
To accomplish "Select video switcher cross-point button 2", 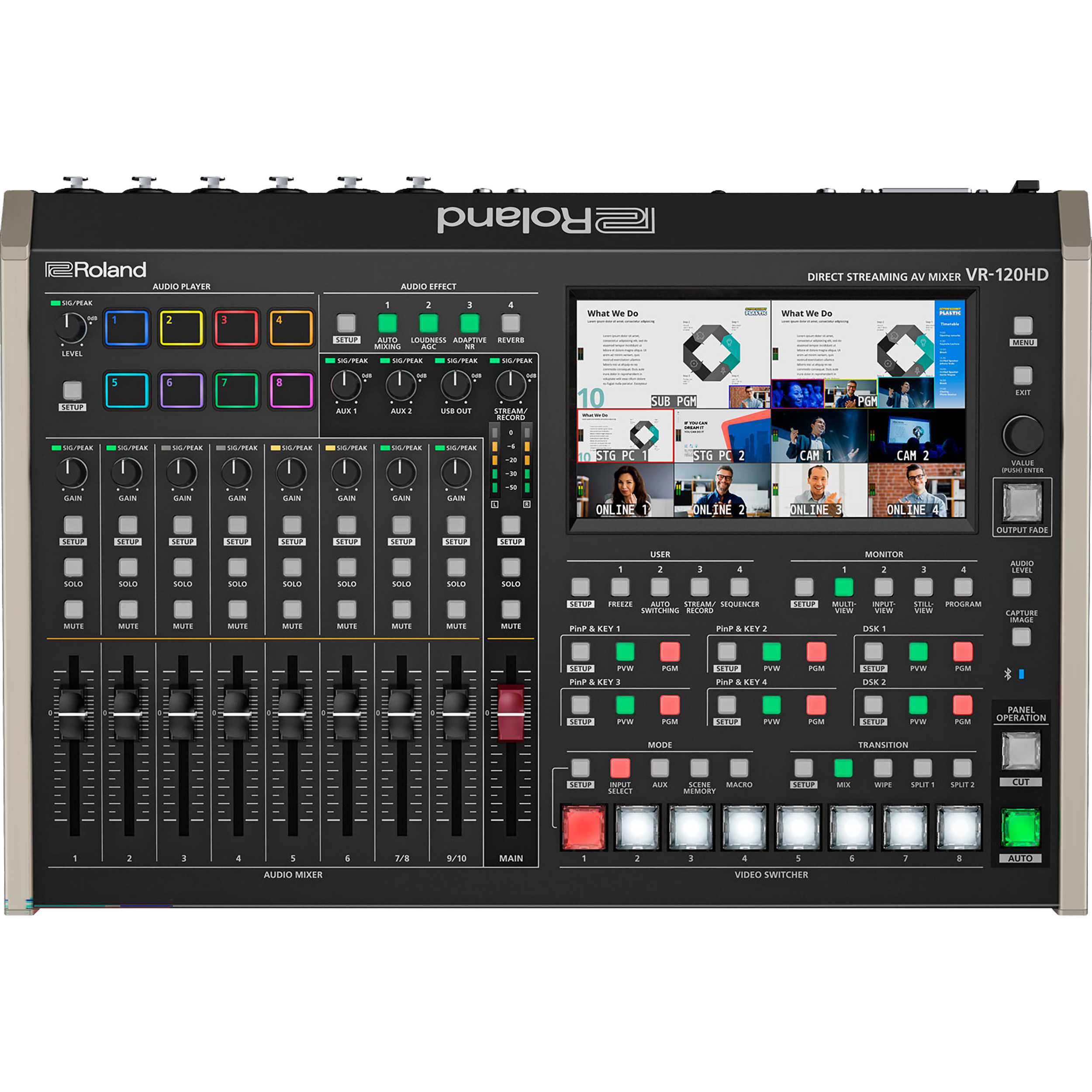I will point(637,827).
